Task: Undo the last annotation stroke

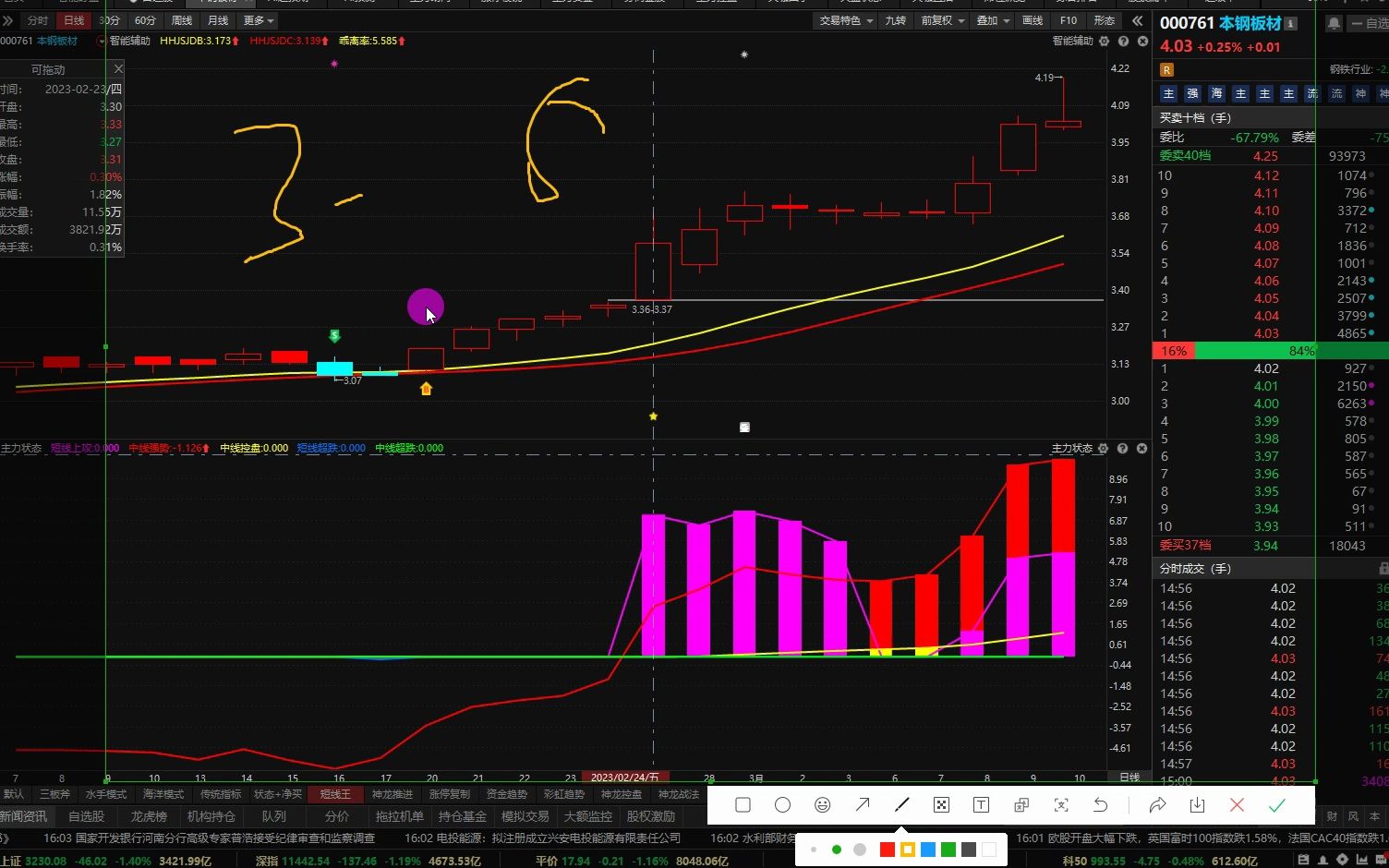Action: click(x=1100, y=805)
